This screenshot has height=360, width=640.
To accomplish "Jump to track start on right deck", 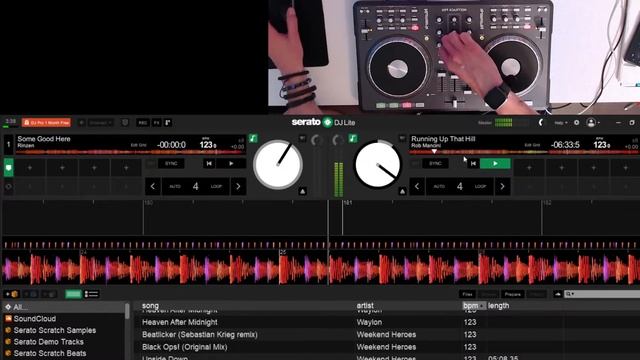I will tap(473, 164).
